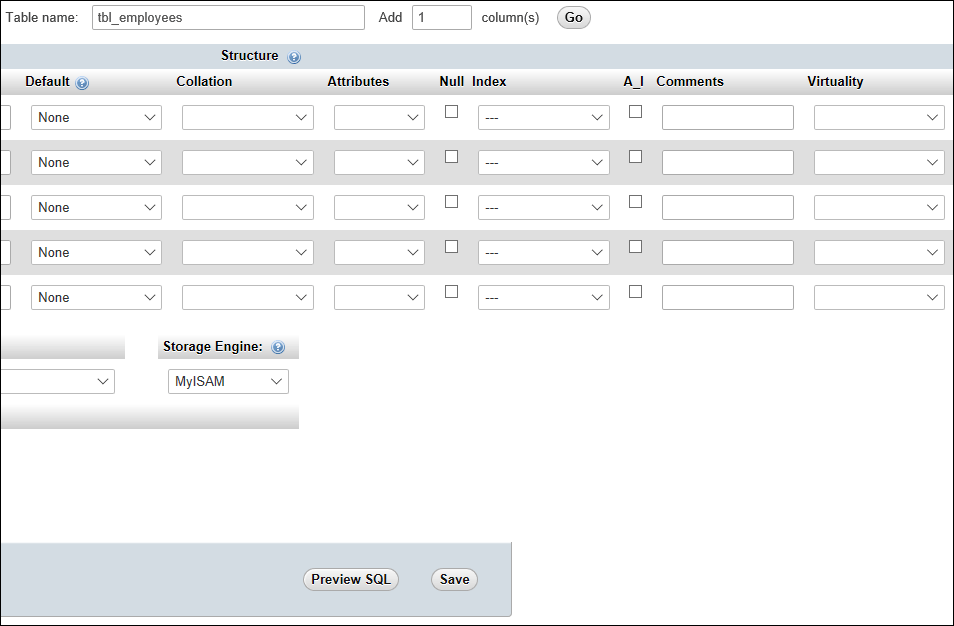The width and height of the screenshot is (954, 626).
Task: Select the Comments field in the fifth row
Action: (x=727, y=298)
